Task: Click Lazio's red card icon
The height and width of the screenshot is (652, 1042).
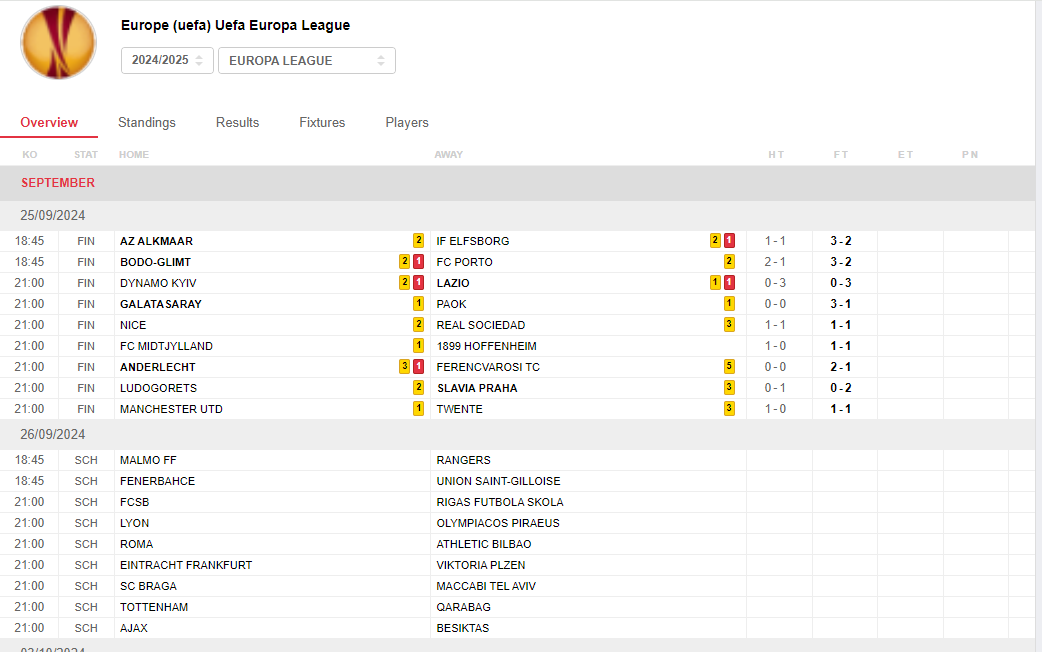Action: pos(730,283)
